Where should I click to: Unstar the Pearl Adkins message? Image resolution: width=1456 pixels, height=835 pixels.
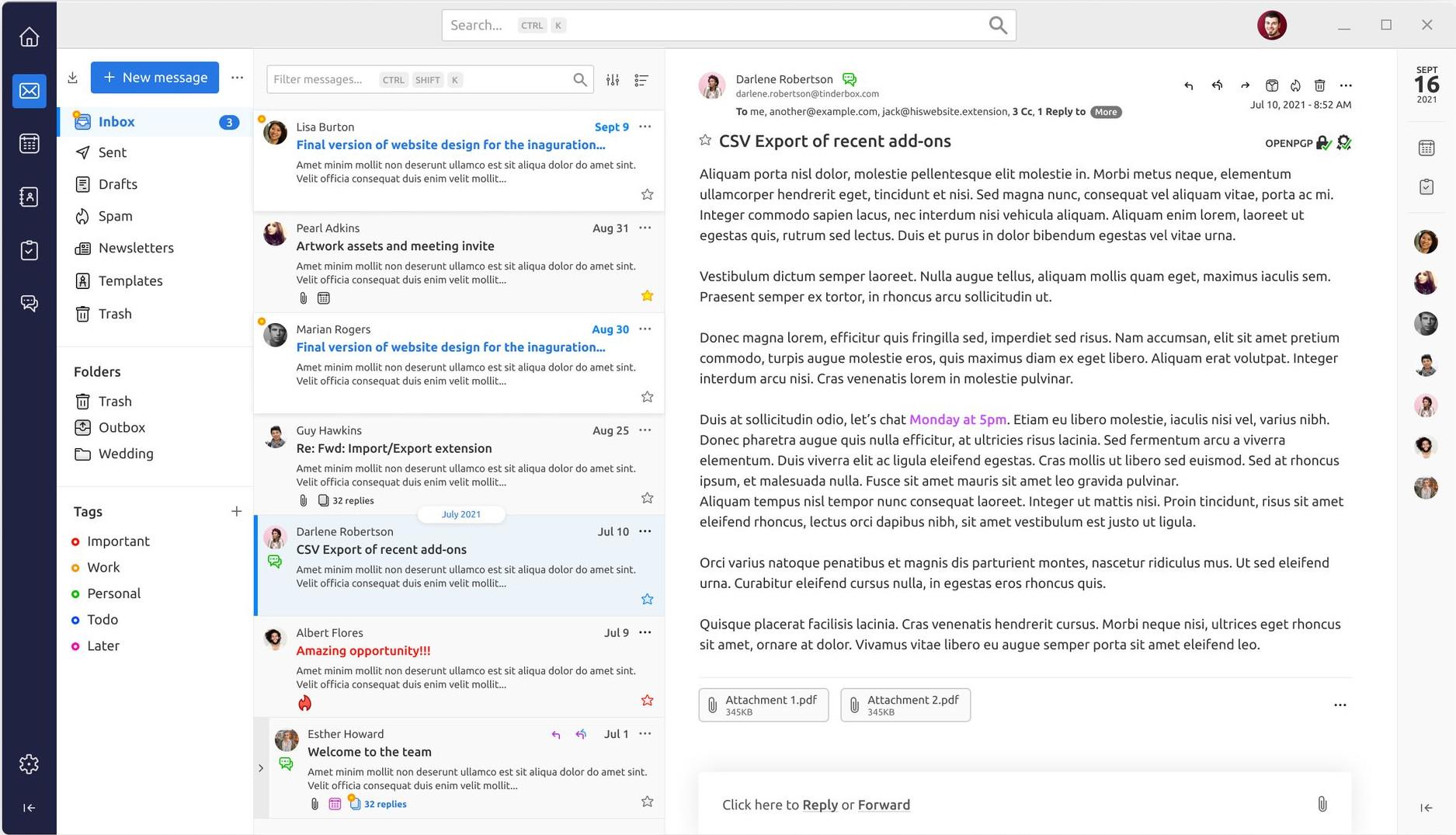click(x=647, y=296)
